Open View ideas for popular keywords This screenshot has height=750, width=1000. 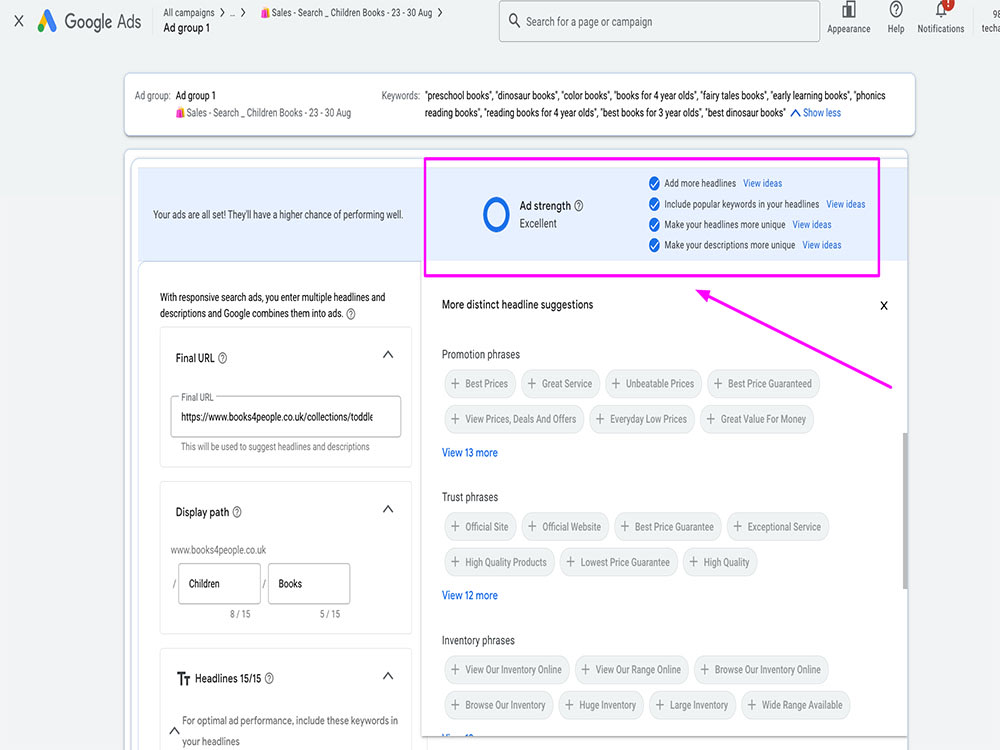tap(846, 204)
